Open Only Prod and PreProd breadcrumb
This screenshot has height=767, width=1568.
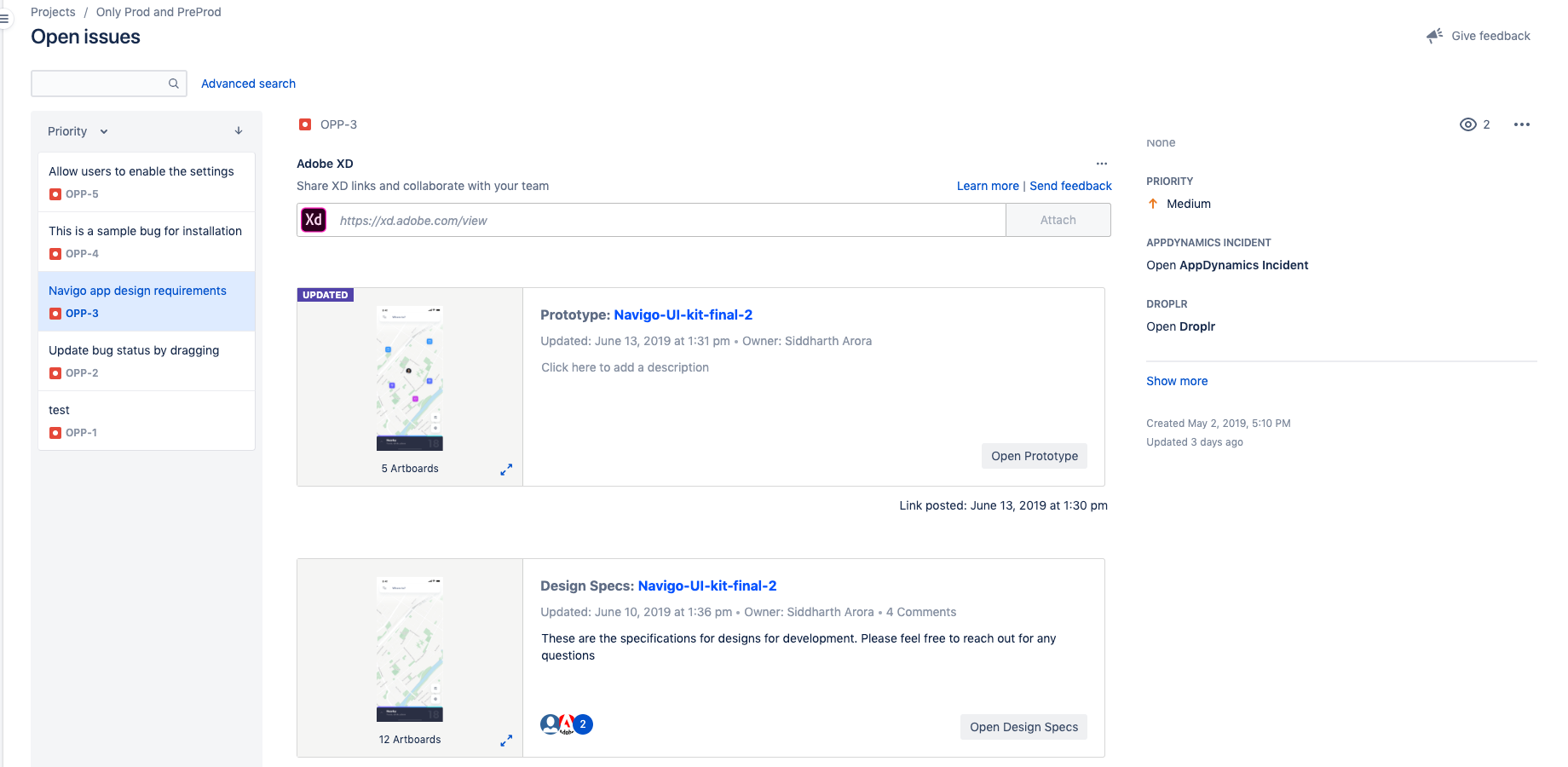coord(159,12)
